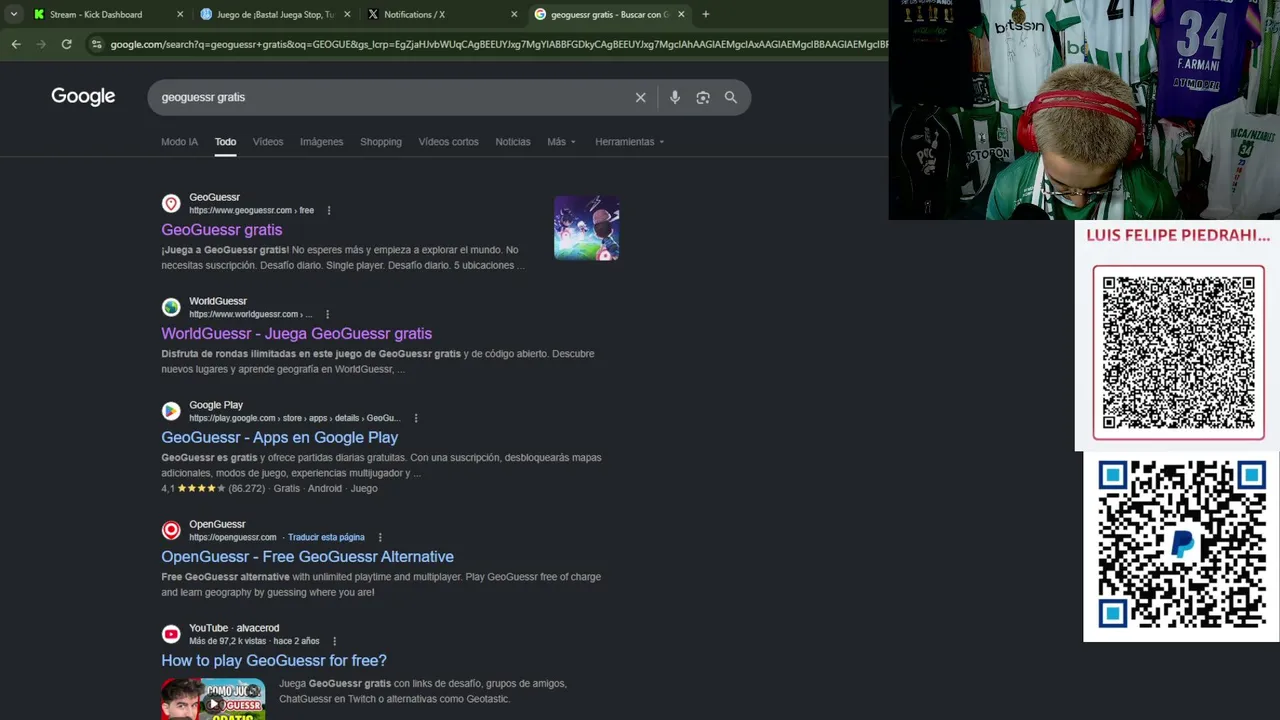This screenshot has width=1280, height=720.
Task: Click the Google Play result favicon
Action: coord(171,411)
